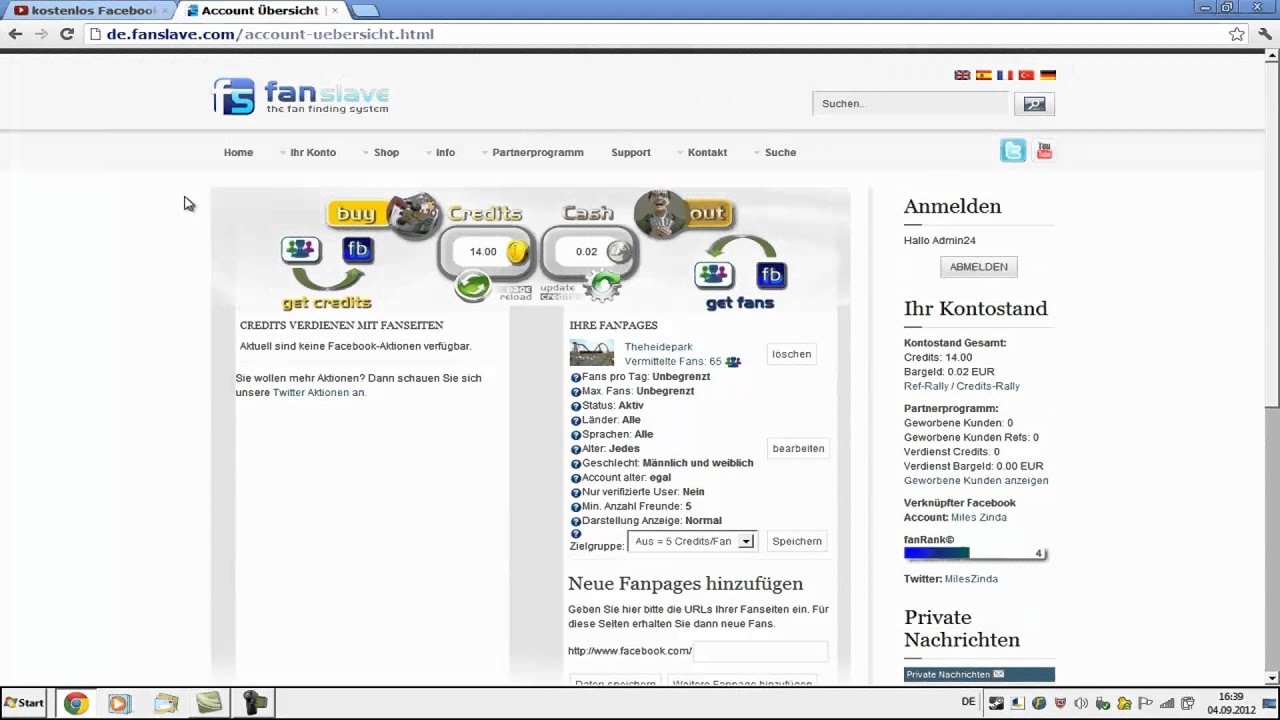Open the Twitter icon link

pos(1013,151)
